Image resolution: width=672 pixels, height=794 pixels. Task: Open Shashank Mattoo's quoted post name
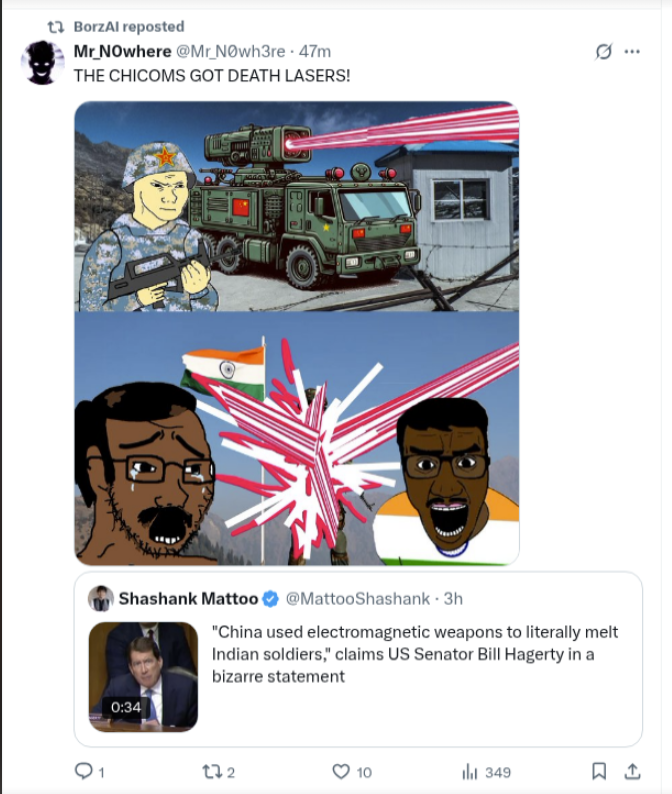point(188,599)
